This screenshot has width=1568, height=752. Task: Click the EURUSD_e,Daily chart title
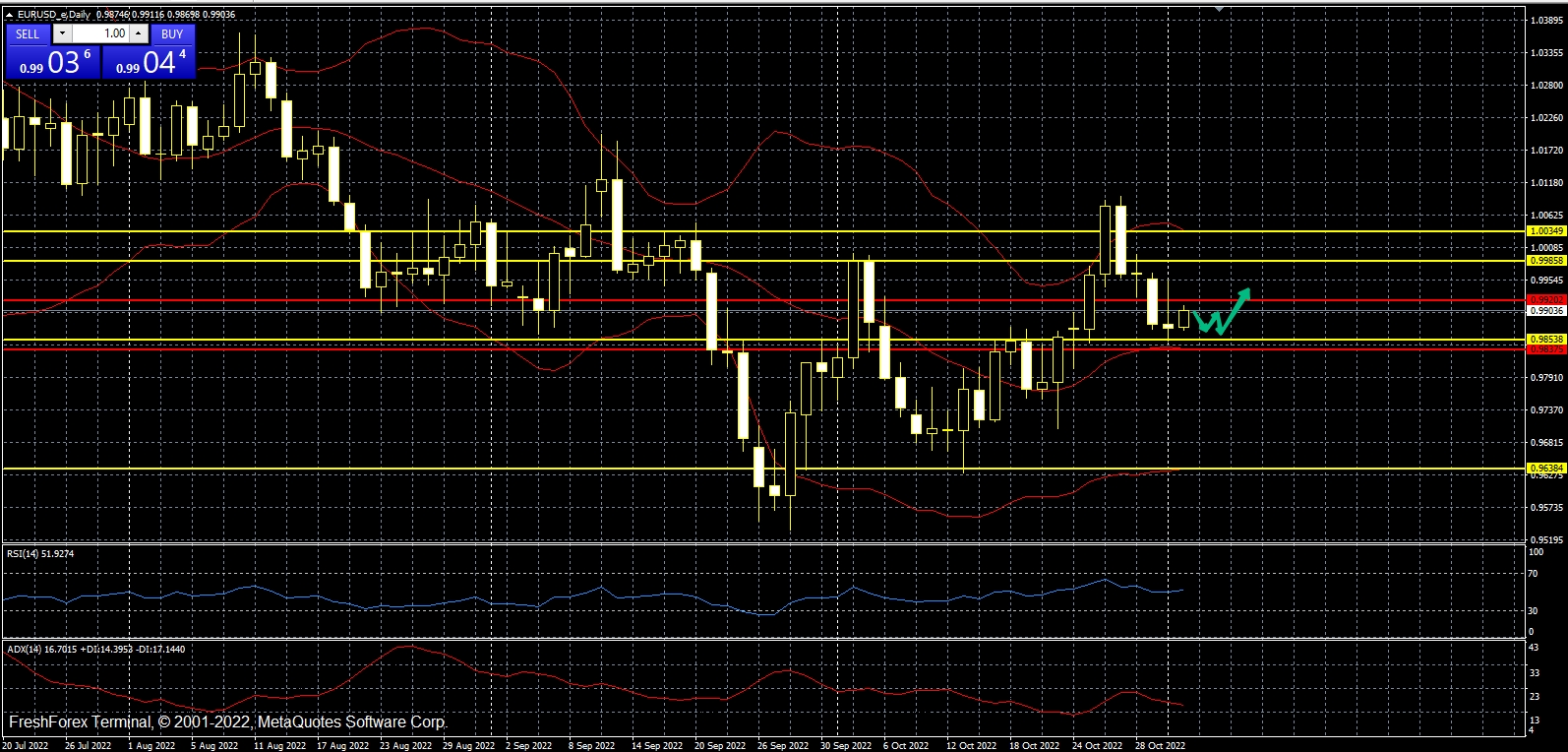click(53, 15)
